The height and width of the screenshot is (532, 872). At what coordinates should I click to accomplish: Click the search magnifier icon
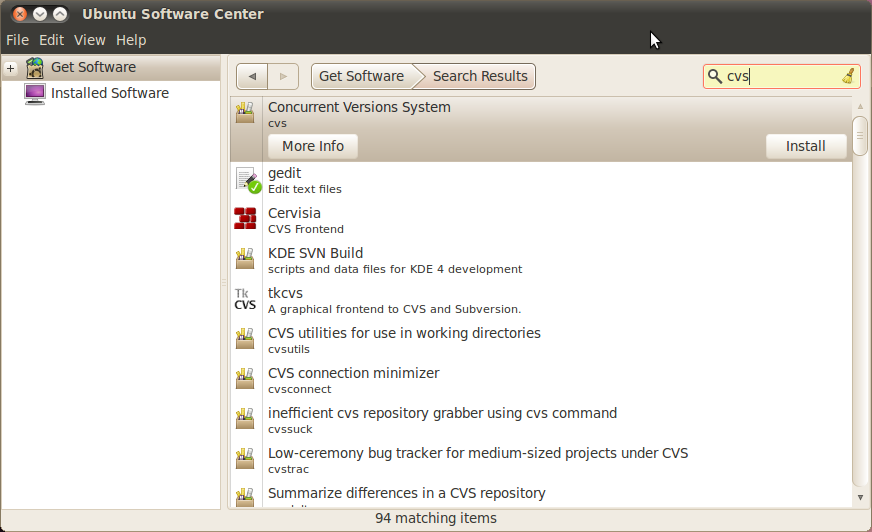(x=714, y=77)
